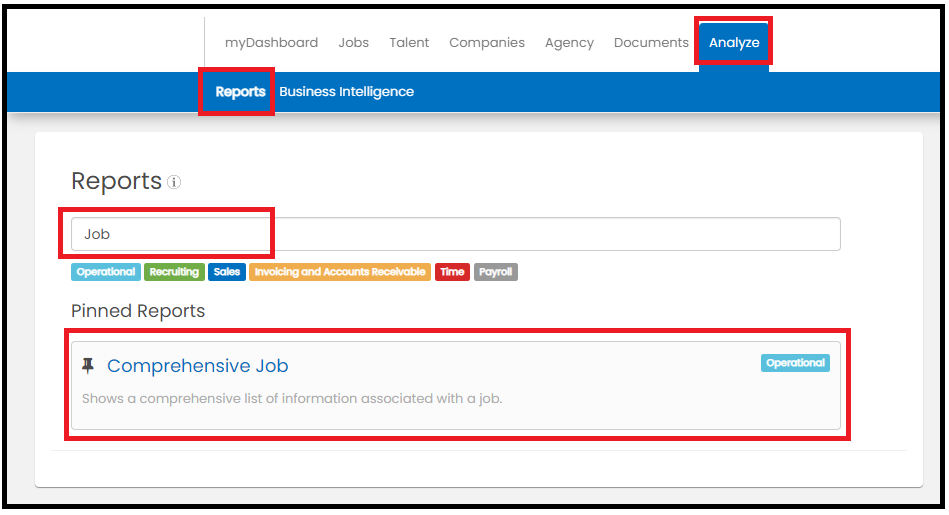Click the Operational badge on the report card

point(795,363)
